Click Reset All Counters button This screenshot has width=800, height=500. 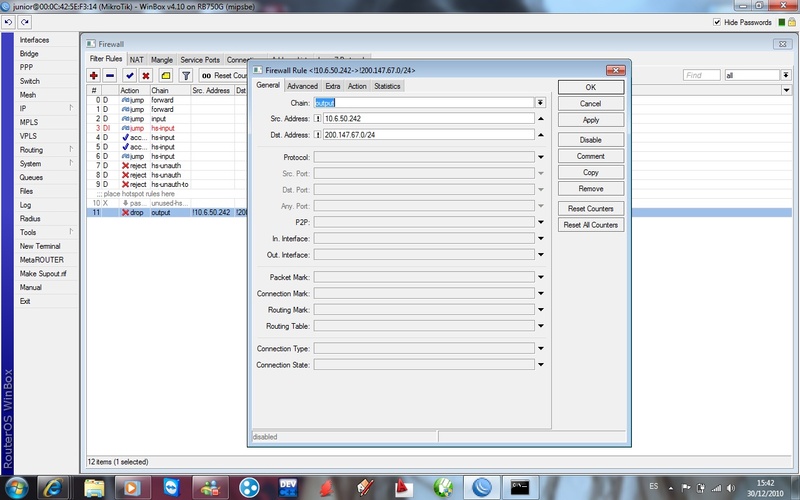591,225
